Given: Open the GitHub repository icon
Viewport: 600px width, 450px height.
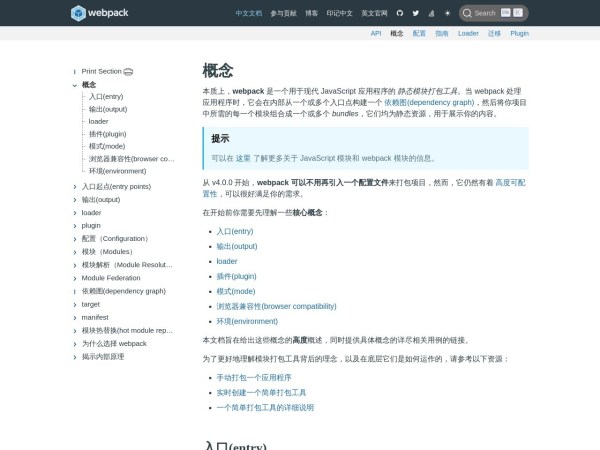Looking at the screenshot, I should pyautogui.click(x=400, y=13).
